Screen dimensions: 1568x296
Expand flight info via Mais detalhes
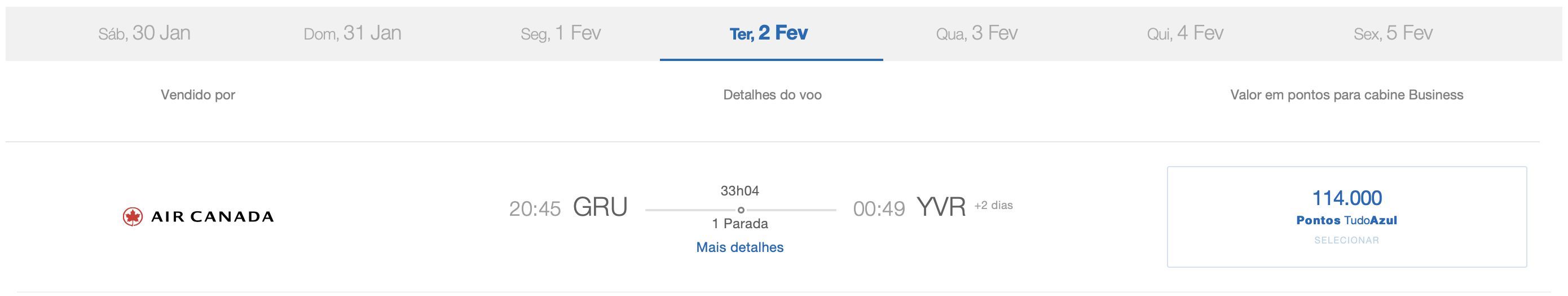[739, 247]
